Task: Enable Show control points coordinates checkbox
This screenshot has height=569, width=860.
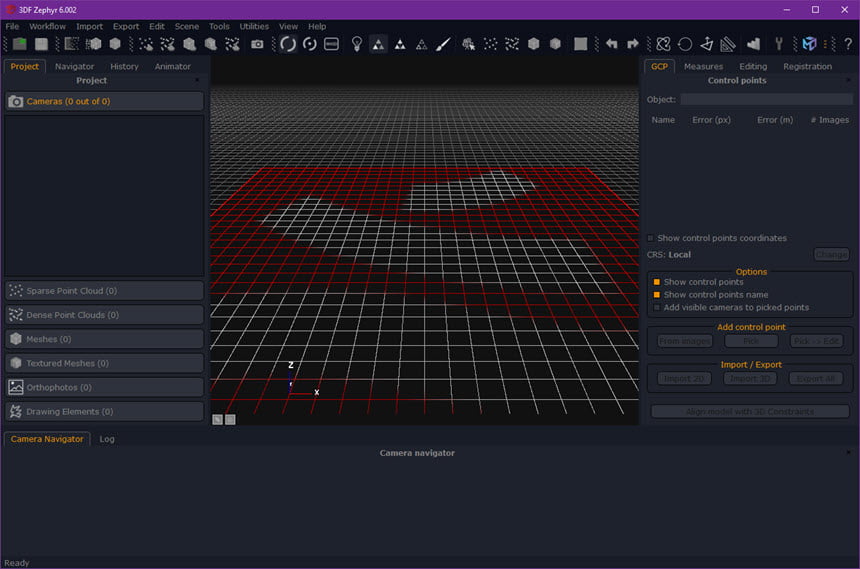Action: (650, 238)
